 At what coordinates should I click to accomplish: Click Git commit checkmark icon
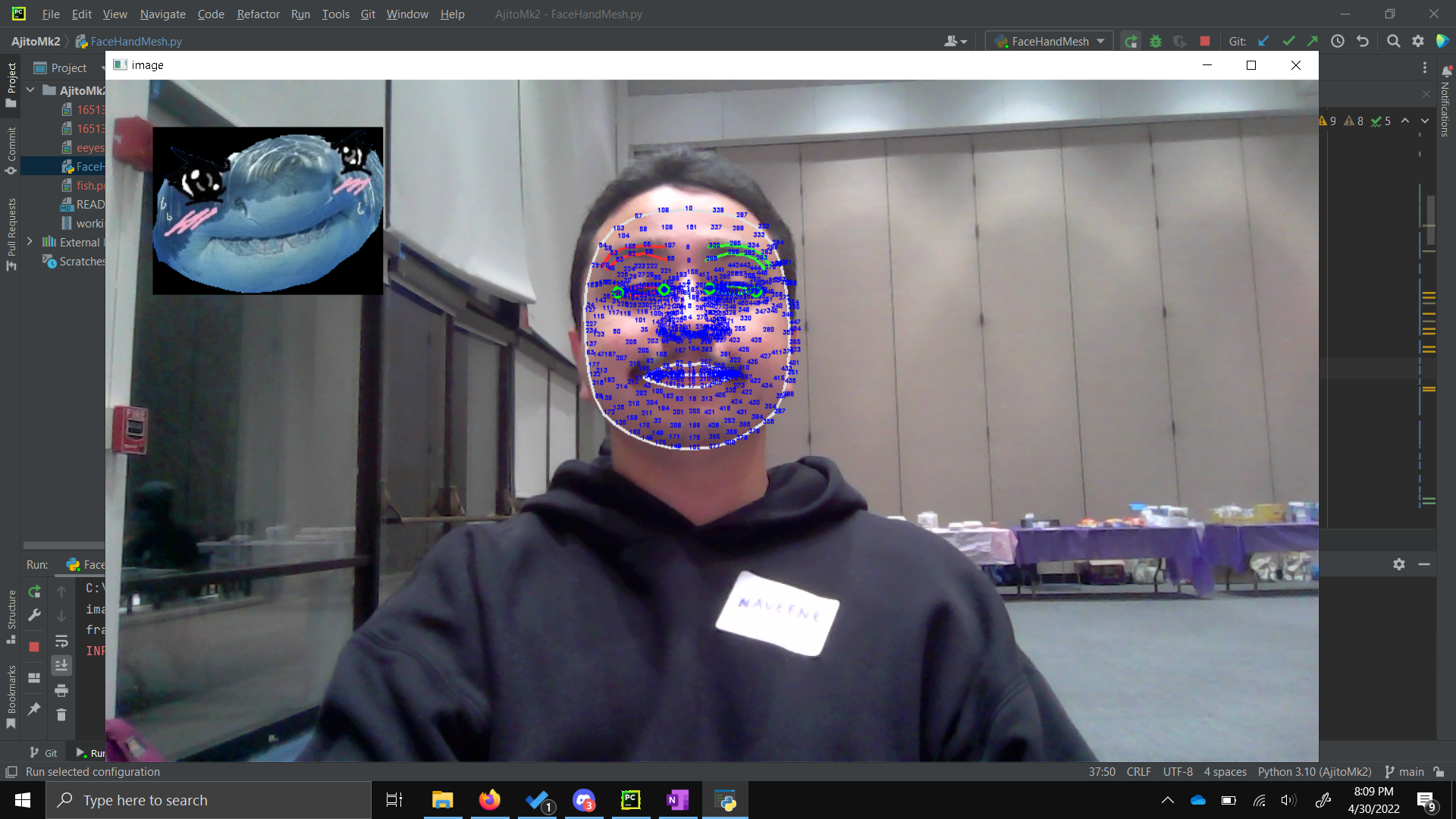pyautogui.click(x=1288, y=42)
